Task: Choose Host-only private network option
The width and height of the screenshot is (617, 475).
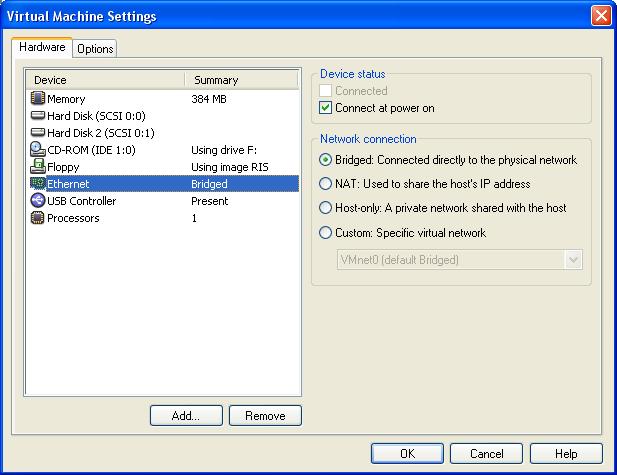Action: pos(325,208)
